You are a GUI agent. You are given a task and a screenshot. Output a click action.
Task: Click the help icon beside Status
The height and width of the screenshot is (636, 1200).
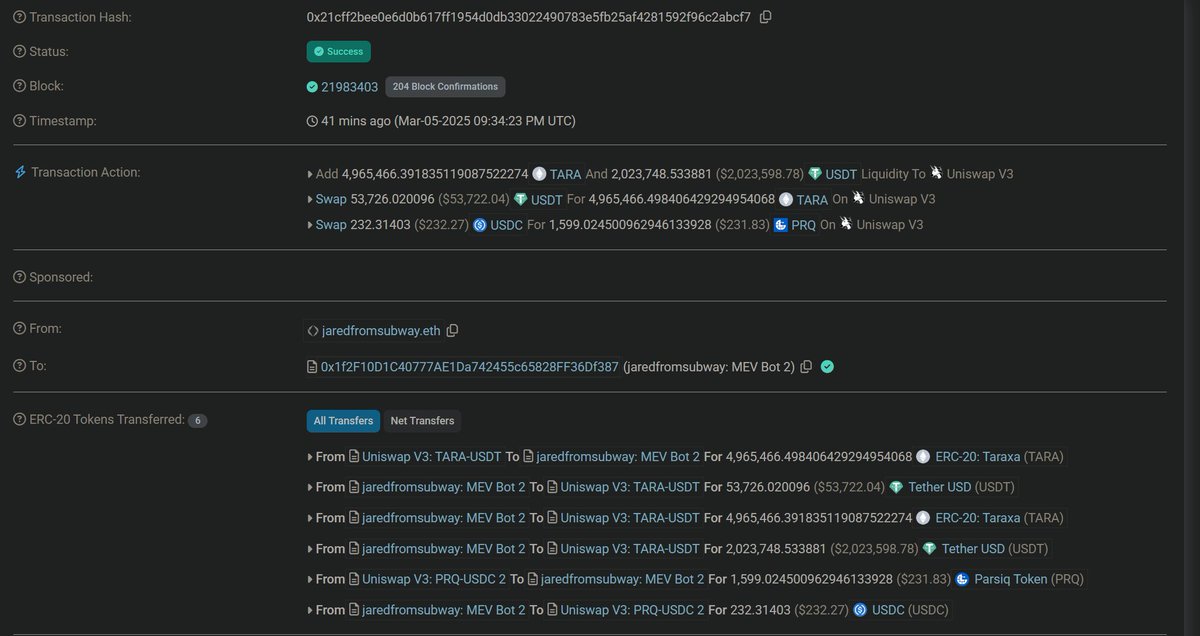(20, 51)
